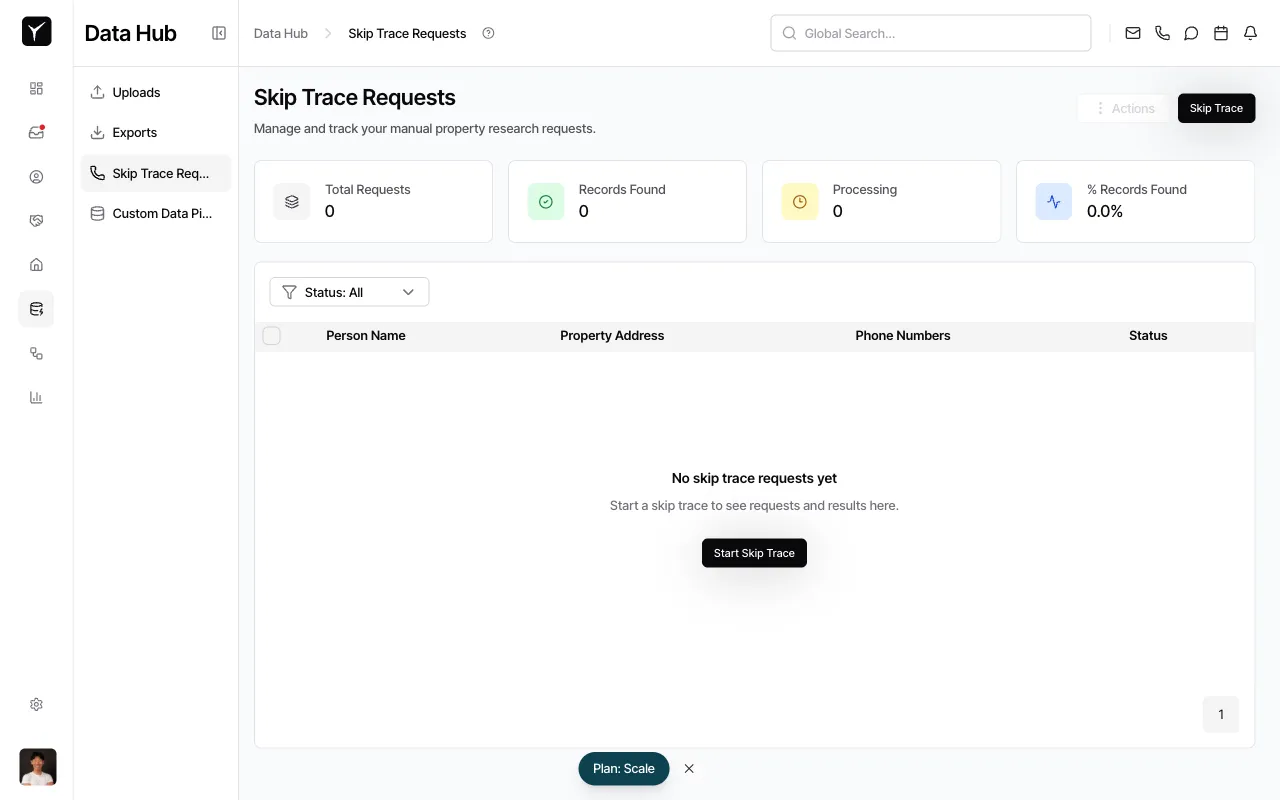The image size is (1280, 800).
Task: Open the inbox icon showing red dot
Action: click(36, 132)
